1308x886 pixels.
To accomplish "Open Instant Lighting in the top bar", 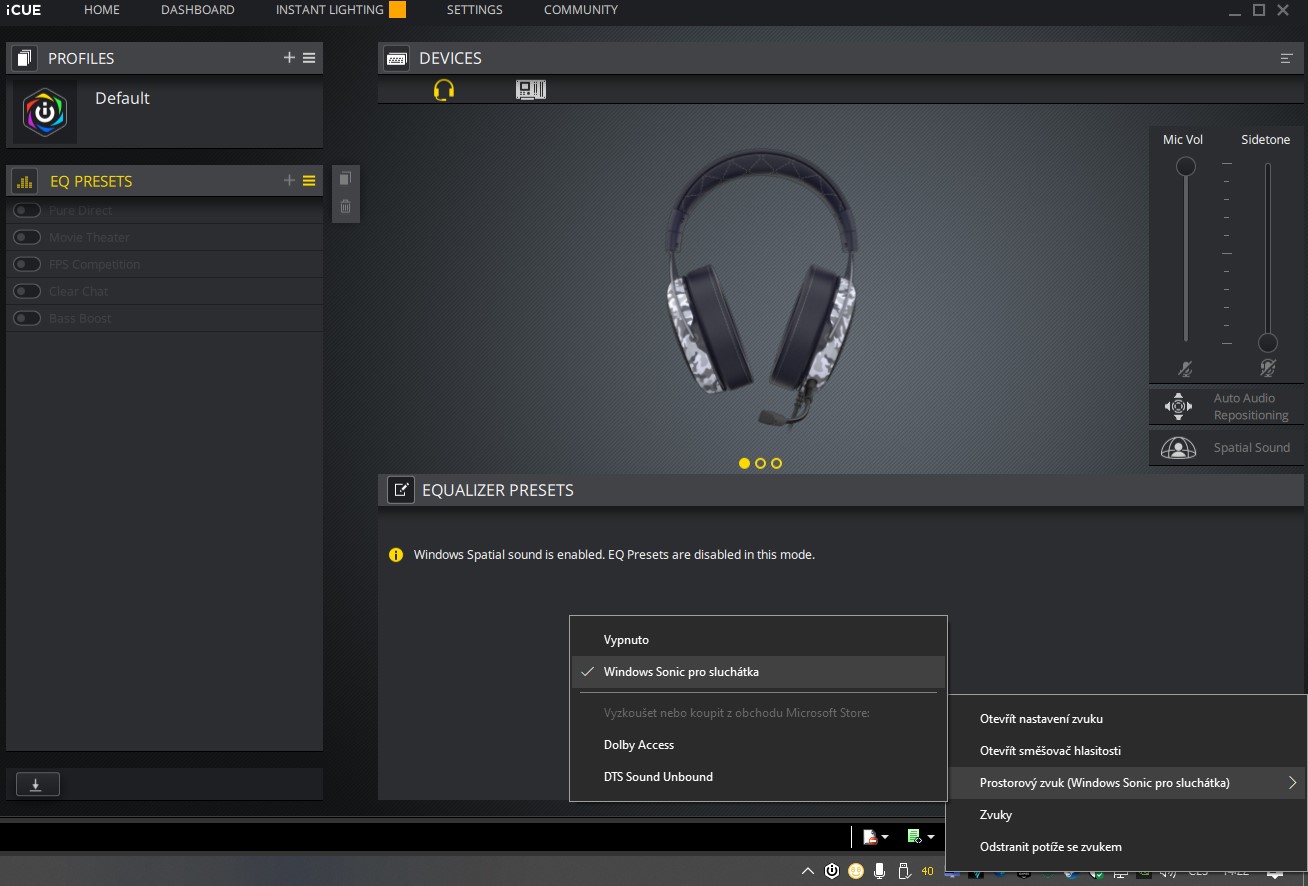I will (x=330, y=10).
